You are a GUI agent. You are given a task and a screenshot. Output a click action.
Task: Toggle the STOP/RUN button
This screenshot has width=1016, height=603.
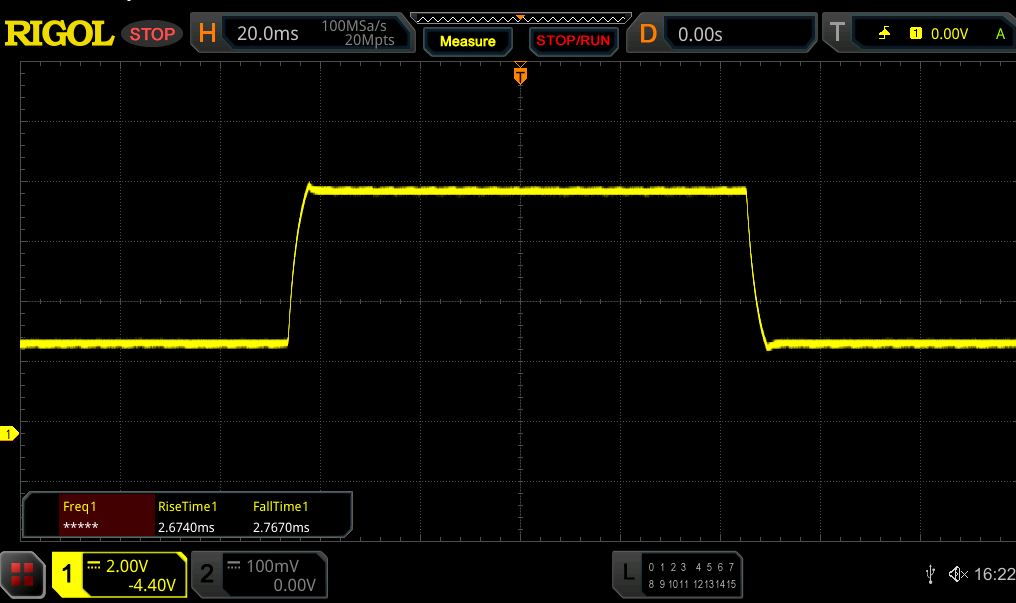click(573, 41)
